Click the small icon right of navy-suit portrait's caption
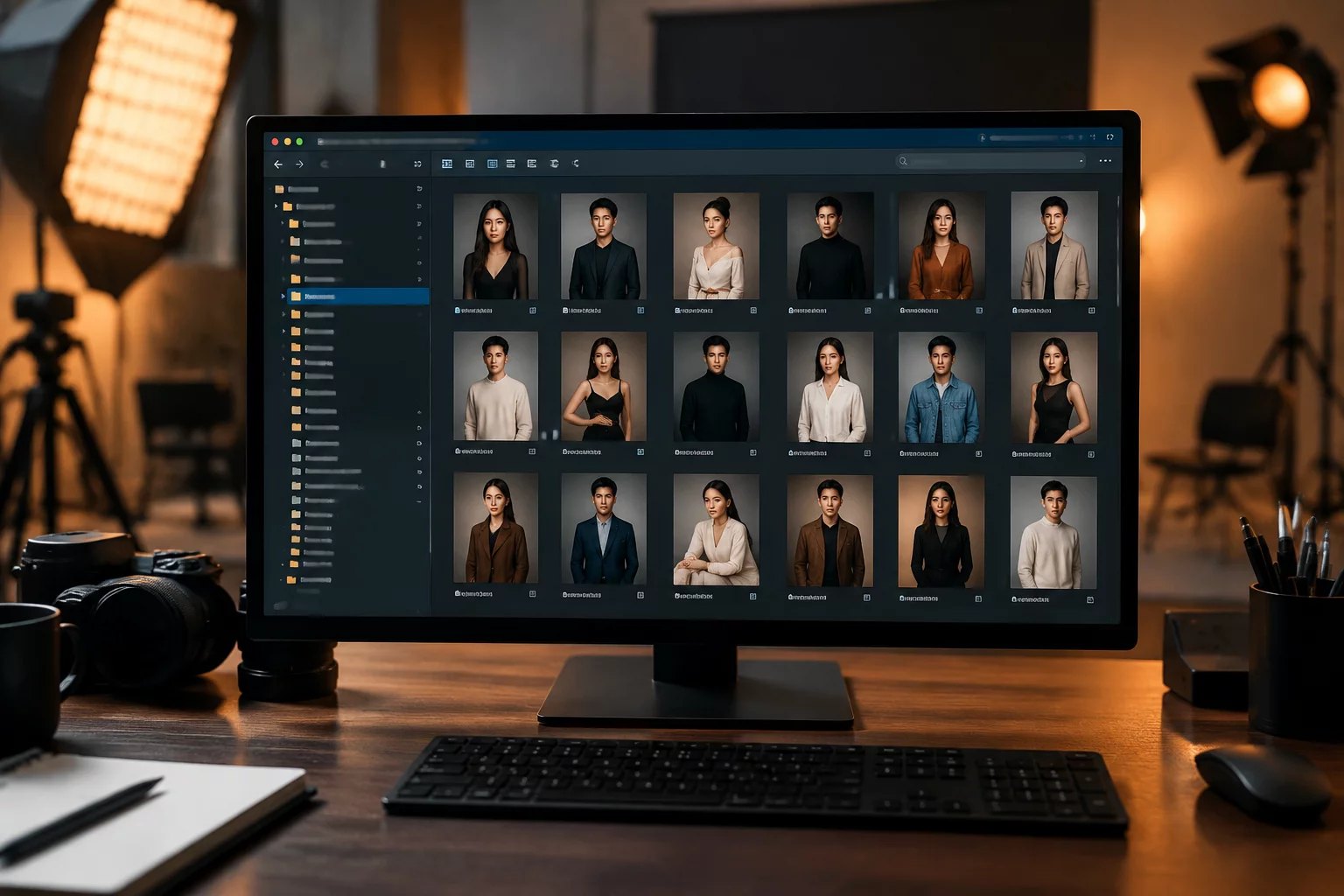The width and height of the screenshot is (1344, 896). pyautogui.click(x=640, y=595)
